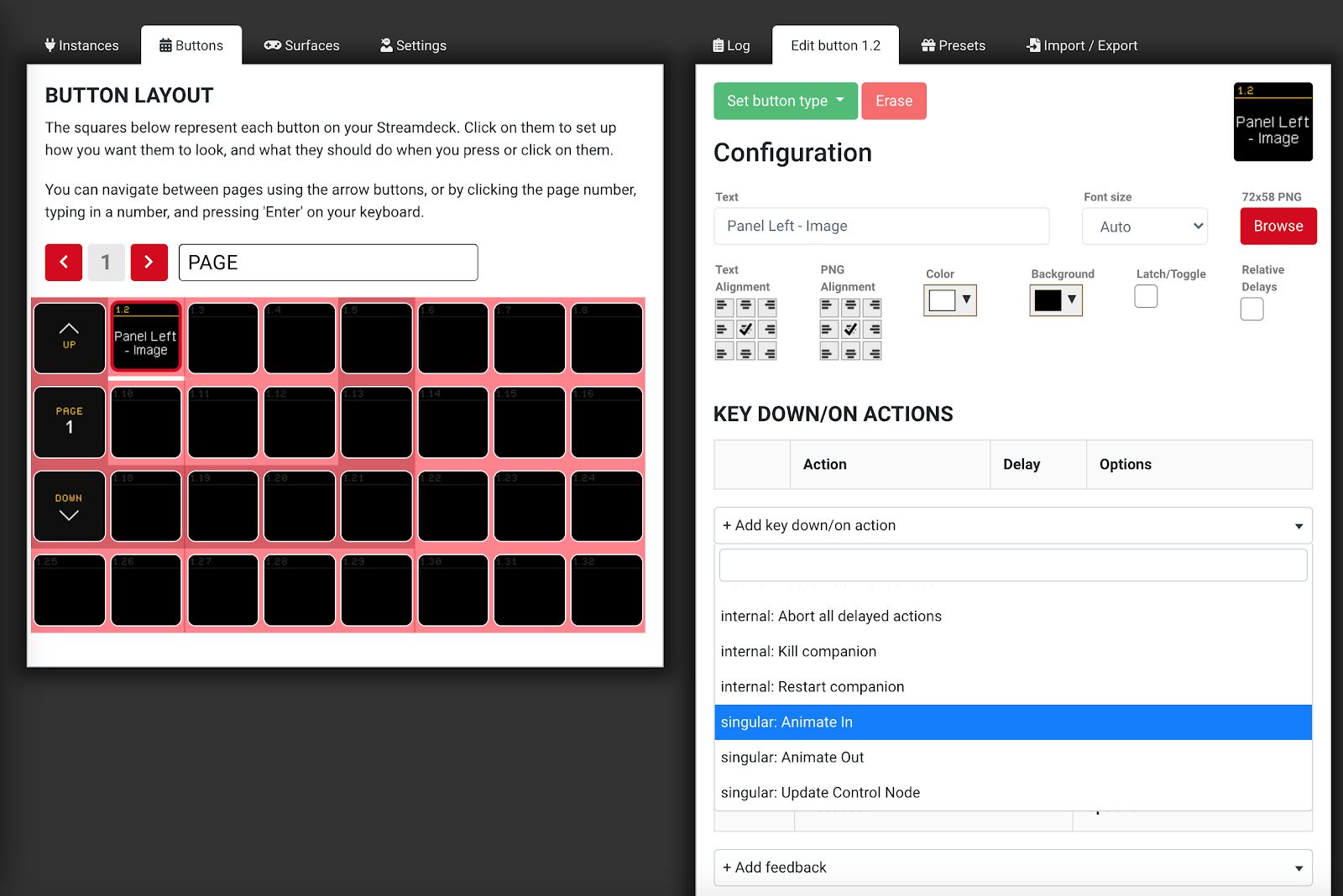This screenshot has width=1343, height=896.
Task: Go to the next page with right arrow
Action: coord(149,262)
